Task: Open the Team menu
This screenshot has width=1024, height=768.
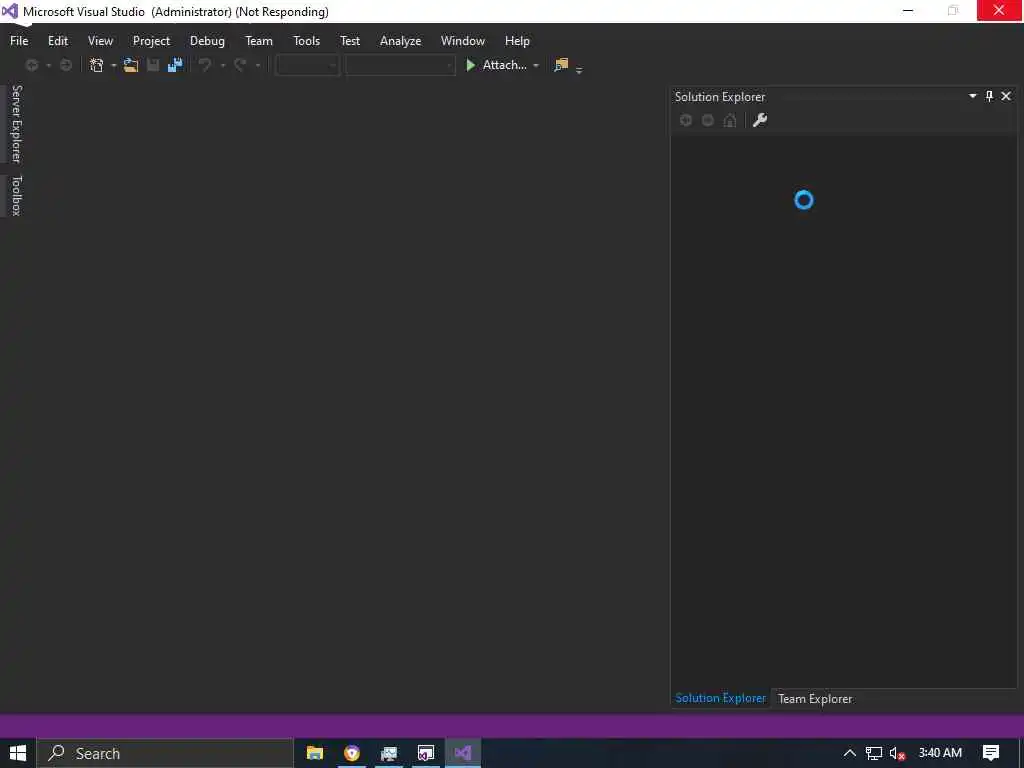Action: tap(259, 40)
